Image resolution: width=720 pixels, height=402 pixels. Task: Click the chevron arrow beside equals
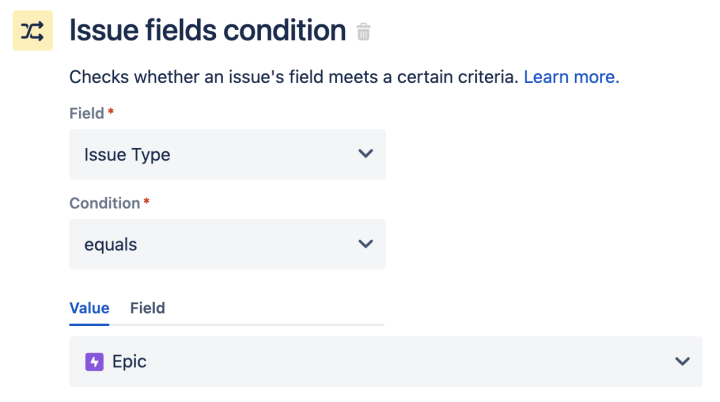365,244
